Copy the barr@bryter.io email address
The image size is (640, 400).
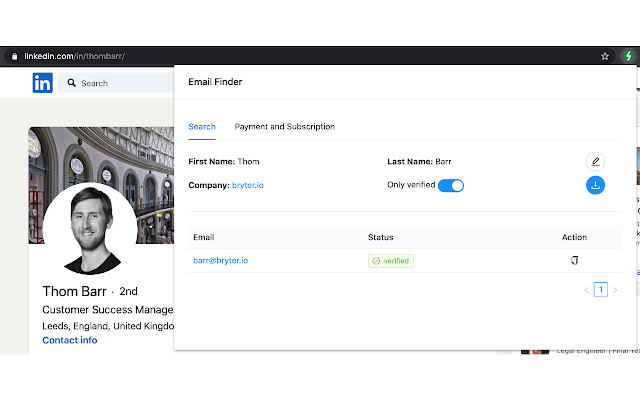tap(574, 260)
